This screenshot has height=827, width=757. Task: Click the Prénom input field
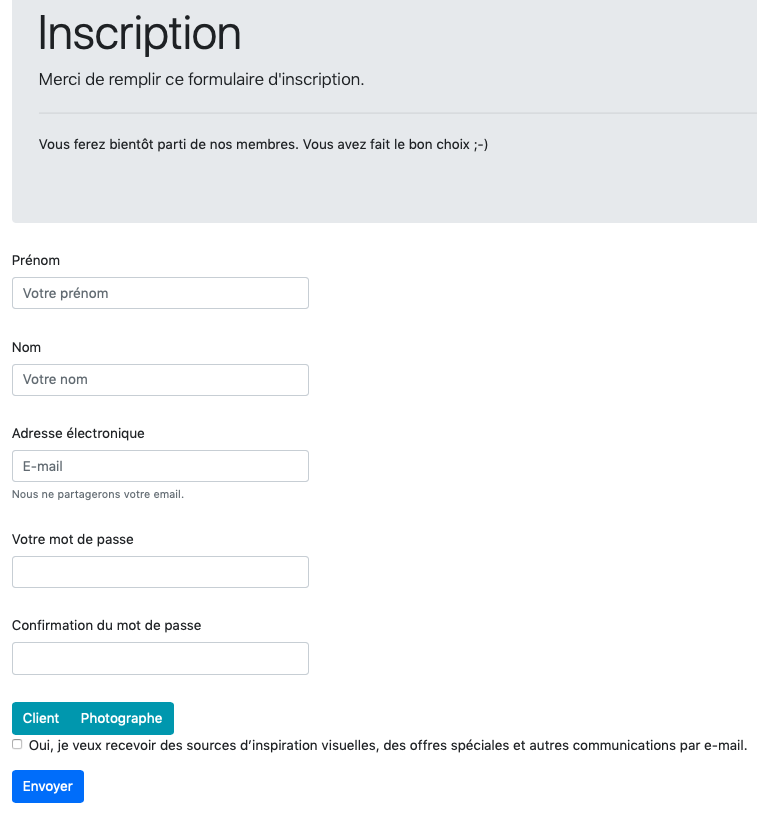160,293
